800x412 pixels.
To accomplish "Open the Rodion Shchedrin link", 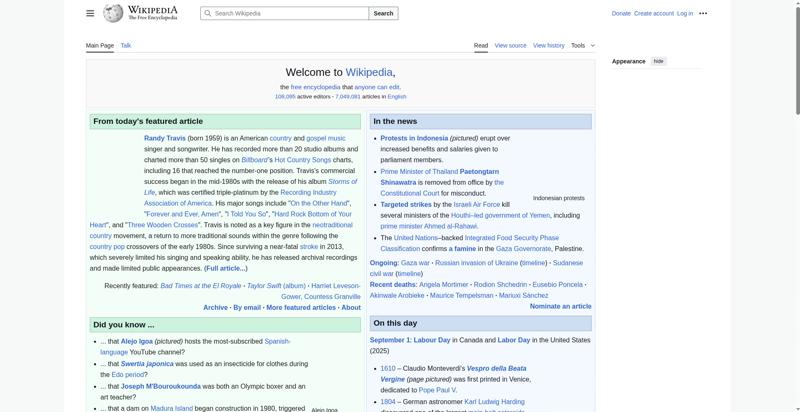I will pos(500,285).
